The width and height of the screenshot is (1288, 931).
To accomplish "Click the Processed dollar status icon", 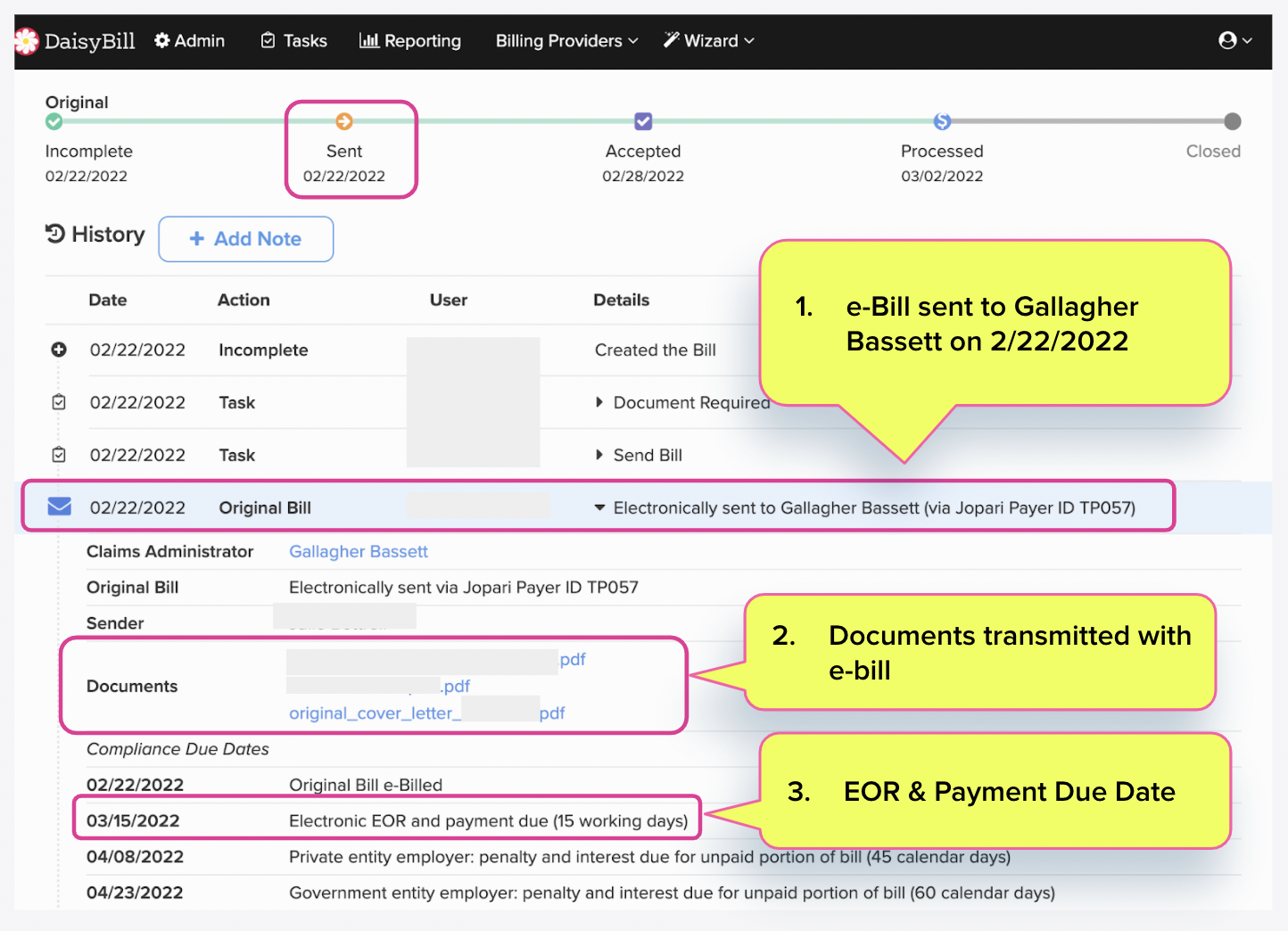I will [x=942, y=121].
